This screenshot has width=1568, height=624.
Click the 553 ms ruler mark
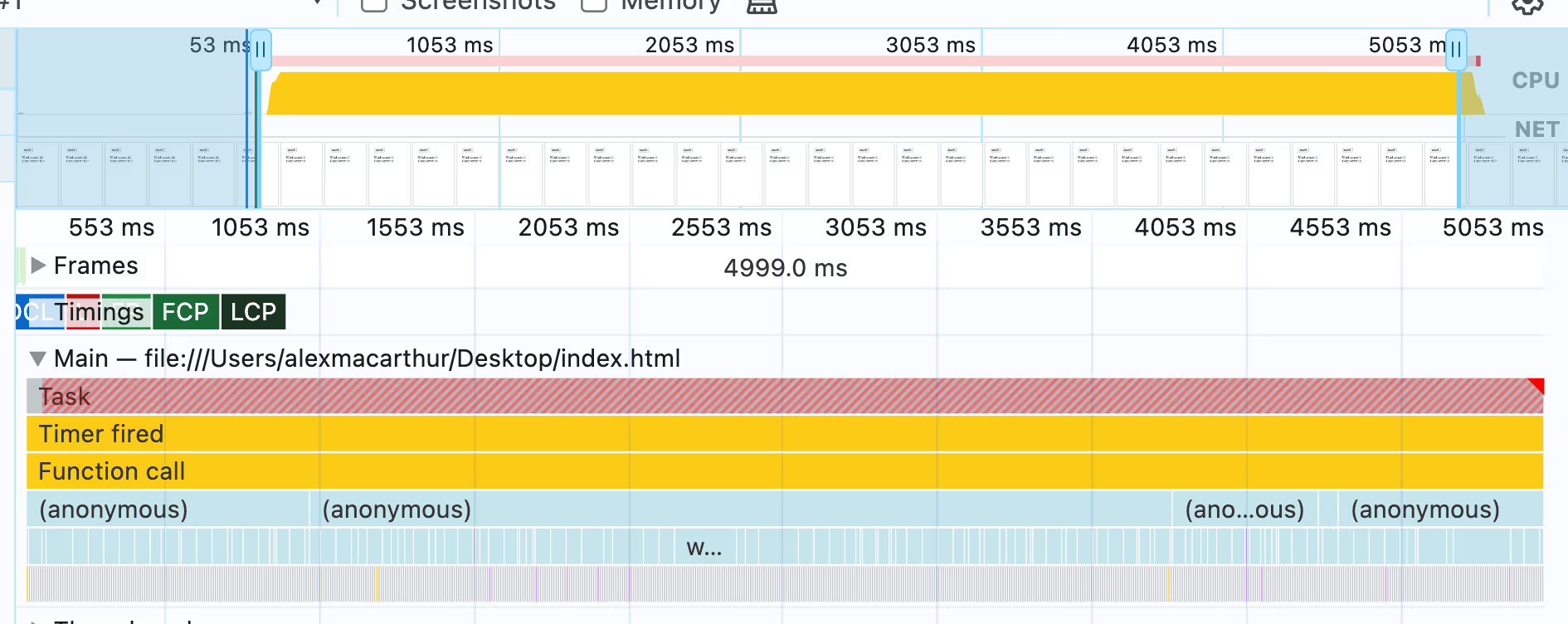111,227
